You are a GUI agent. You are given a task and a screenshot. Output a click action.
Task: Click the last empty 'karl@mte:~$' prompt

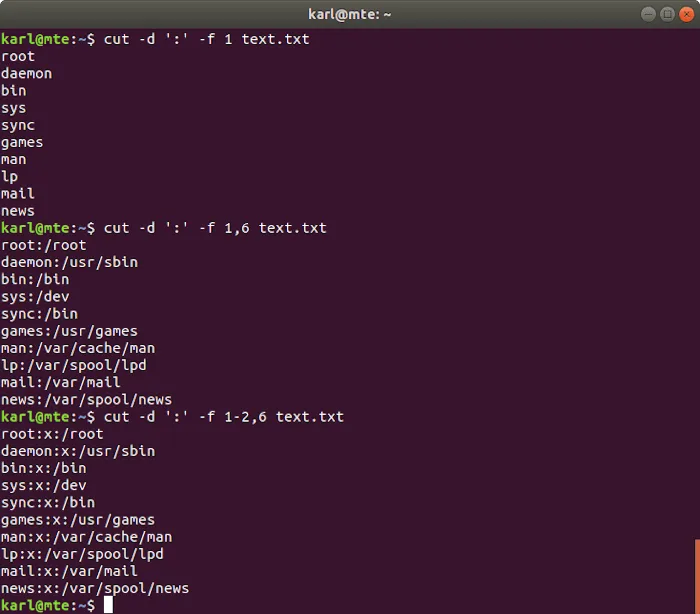(x=48, y=606)
